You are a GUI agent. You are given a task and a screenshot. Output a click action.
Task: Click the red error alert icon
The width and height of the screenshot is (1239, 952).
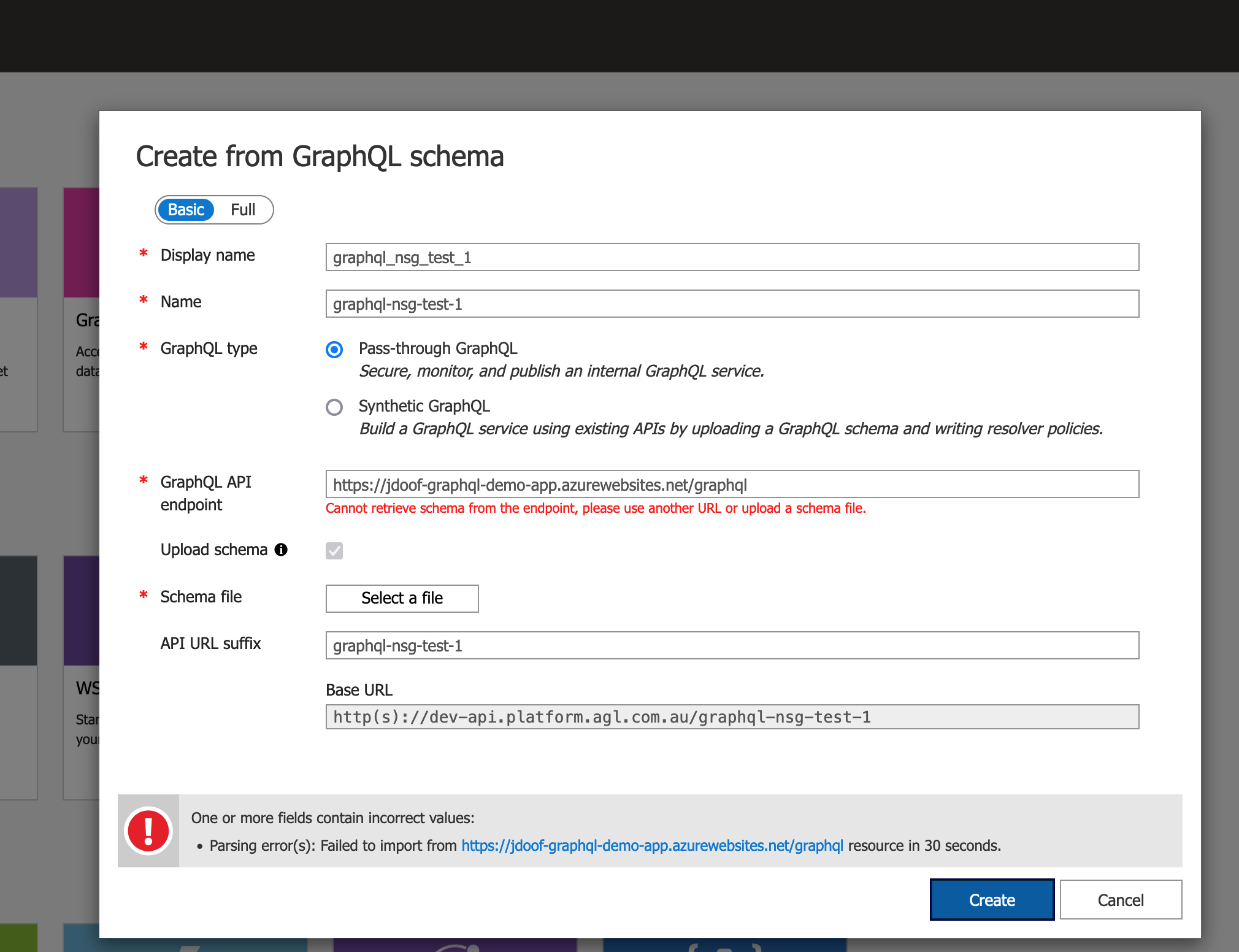[x=148, y=831]
